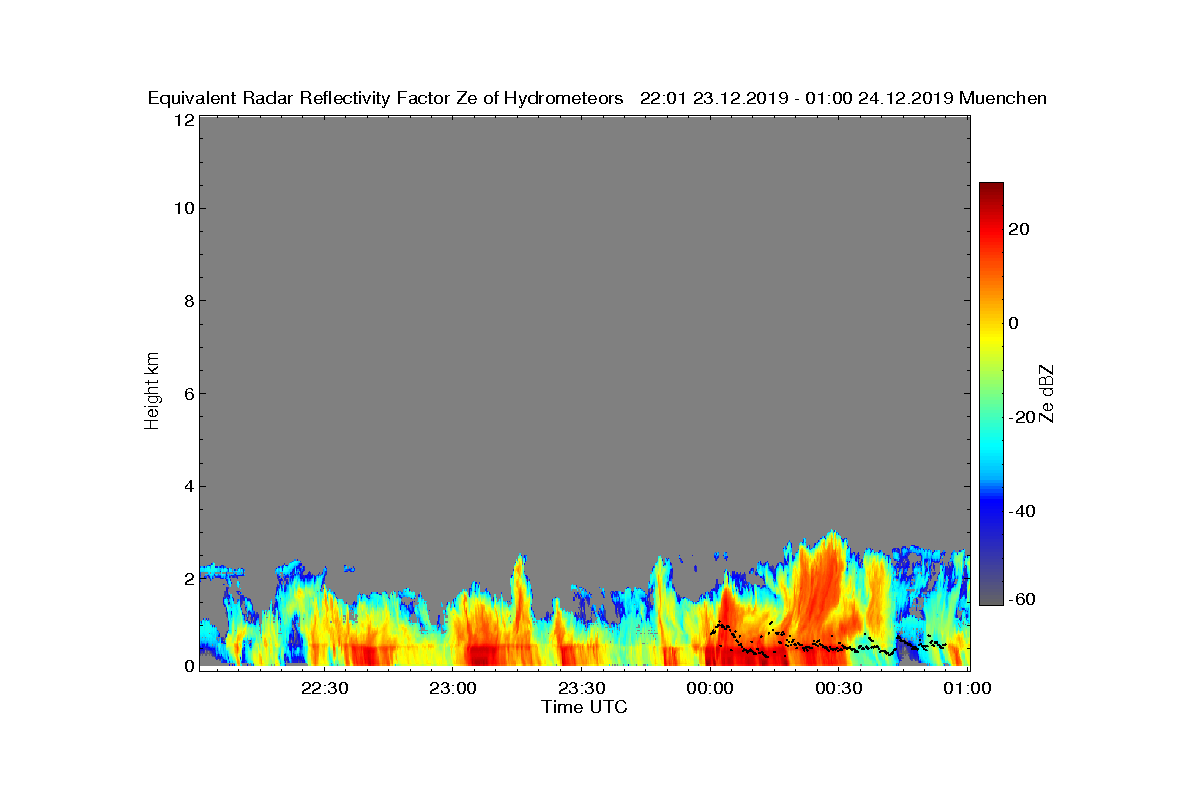
Task: Click height axis label "12"
Action: coord(183,120)
